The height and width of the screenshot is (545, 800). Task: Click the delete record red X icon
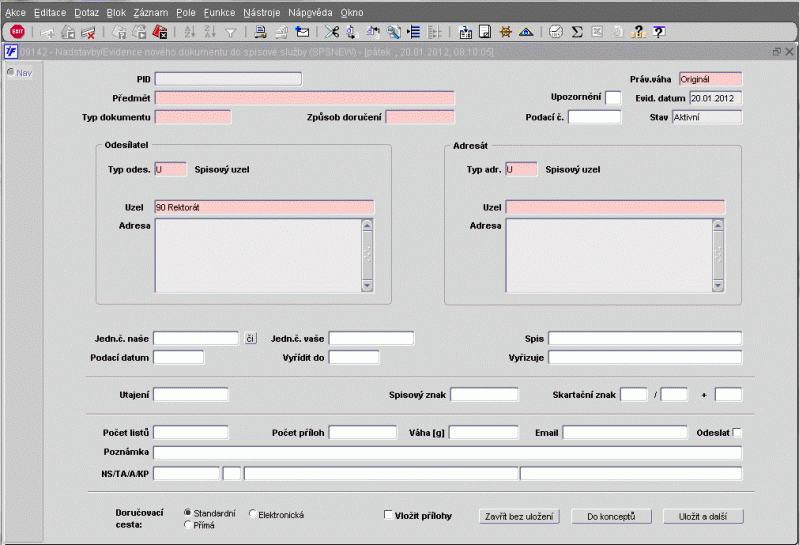(x=88, y=33)
